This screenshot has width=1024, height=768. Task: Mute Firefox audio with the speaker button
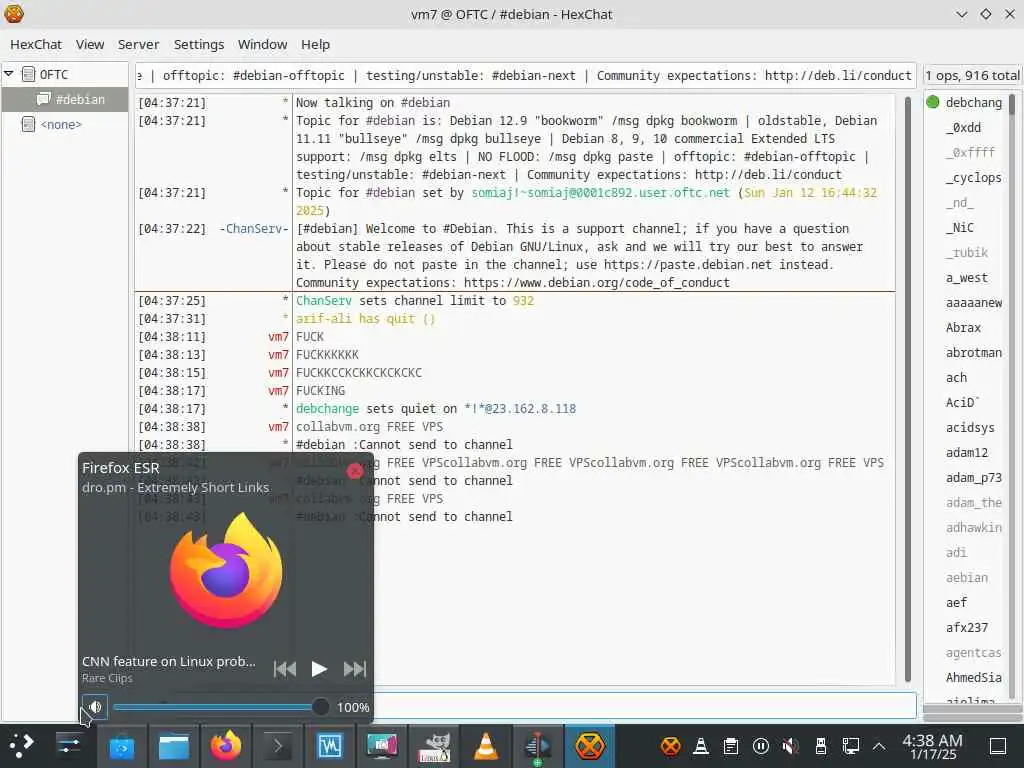point(95,707)
